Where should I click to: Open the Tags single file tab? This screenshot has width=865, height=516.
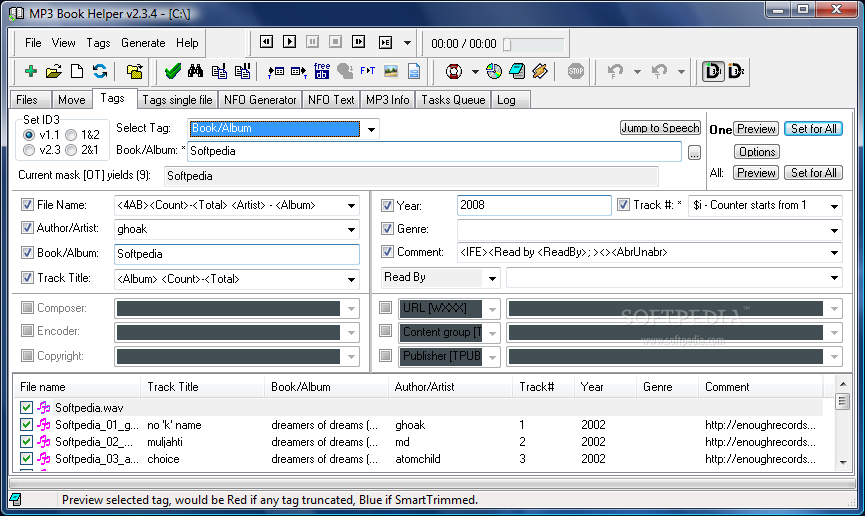pyautogui.click(x=177, y=100)
